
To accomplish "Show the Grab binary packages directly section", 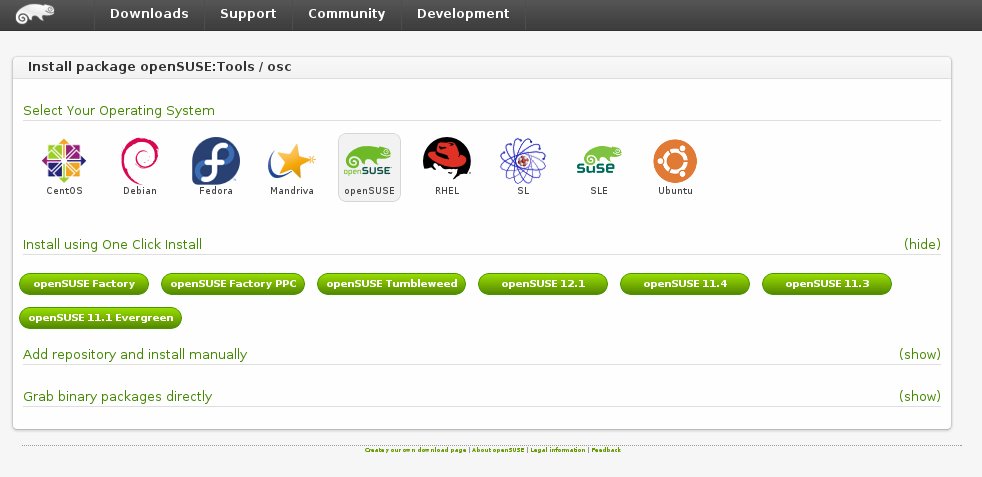I will click(919, 396).
